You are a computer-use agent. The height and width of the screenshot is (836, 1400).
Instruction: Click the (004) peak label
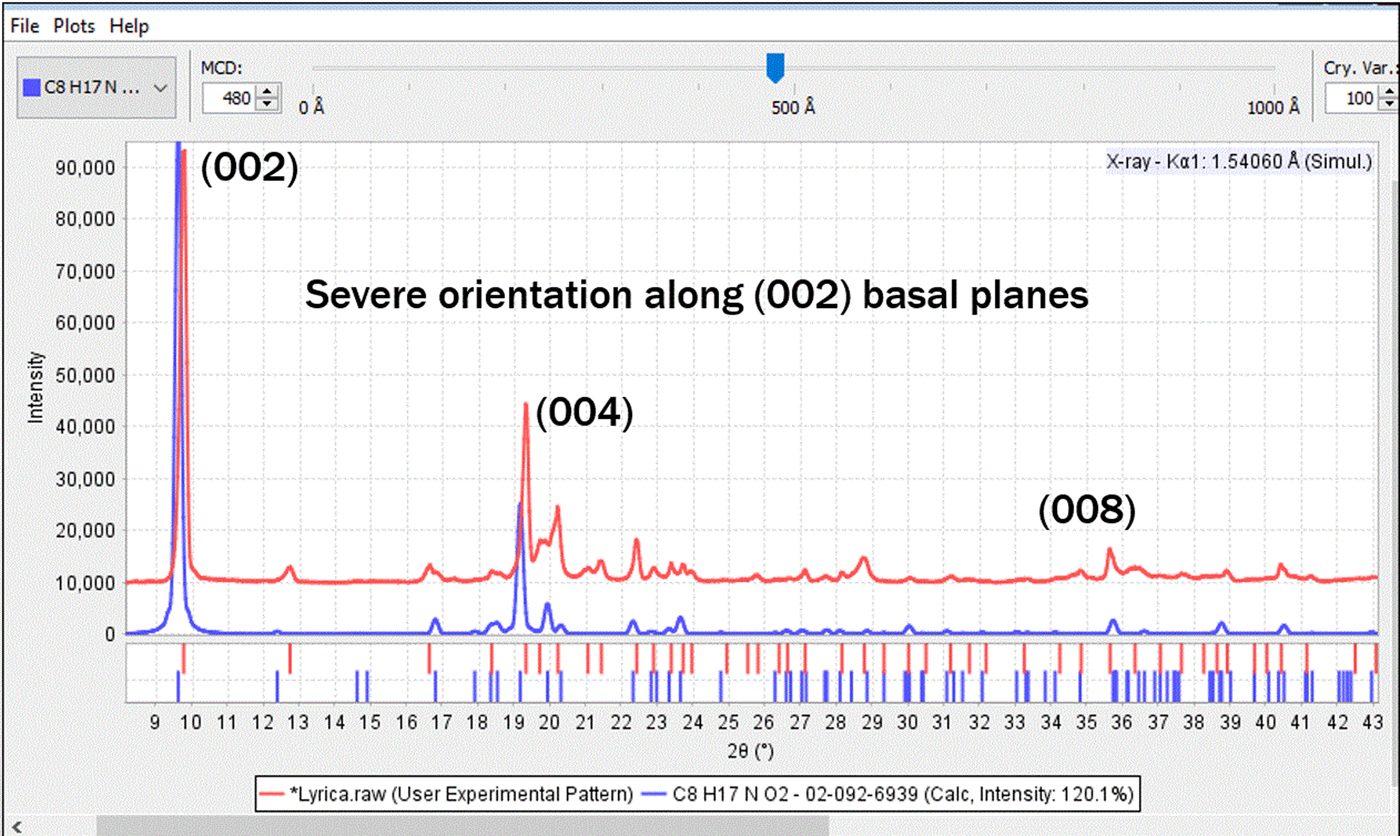[x=585, y=413]
